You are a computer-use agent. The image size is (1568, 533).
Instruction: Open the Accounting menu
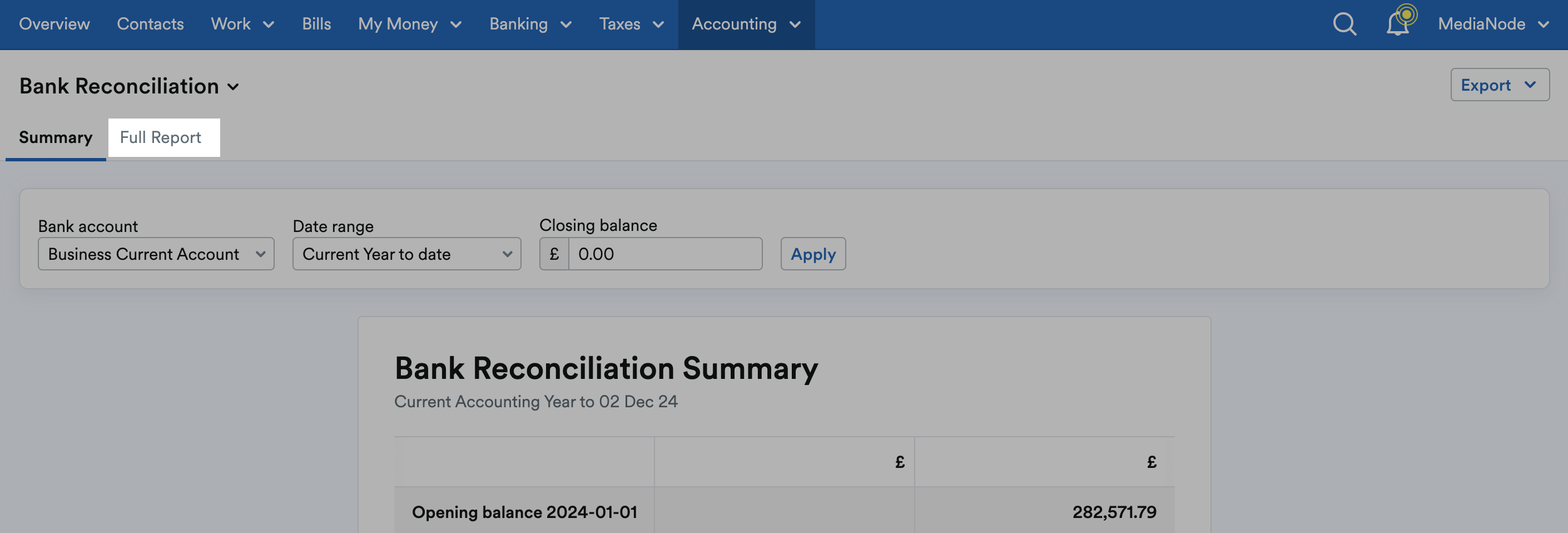[746, 24]
